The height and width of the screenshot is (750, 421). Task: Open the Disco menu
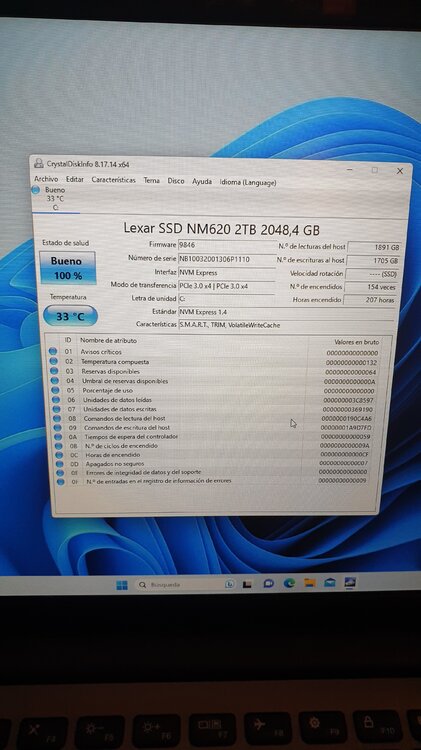176,181
